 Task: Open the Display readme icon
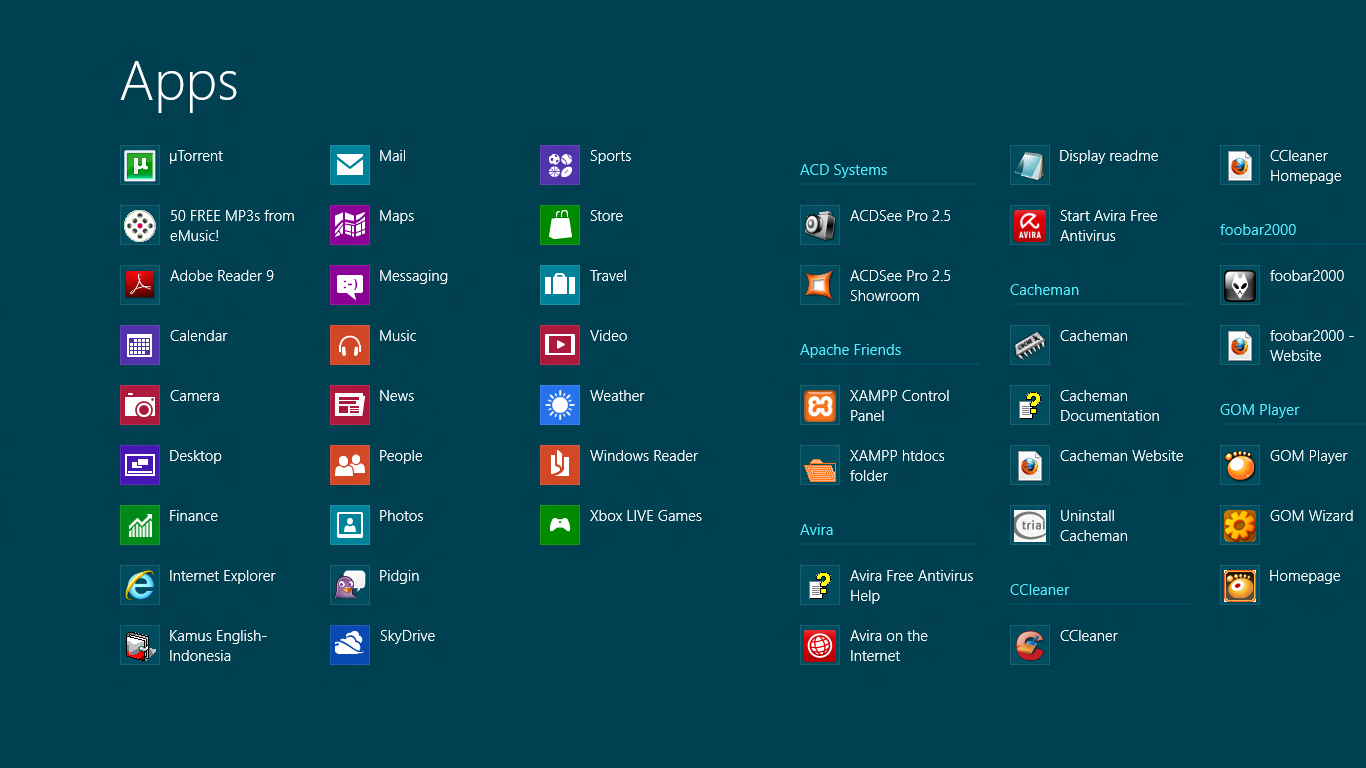(1030, 165)
